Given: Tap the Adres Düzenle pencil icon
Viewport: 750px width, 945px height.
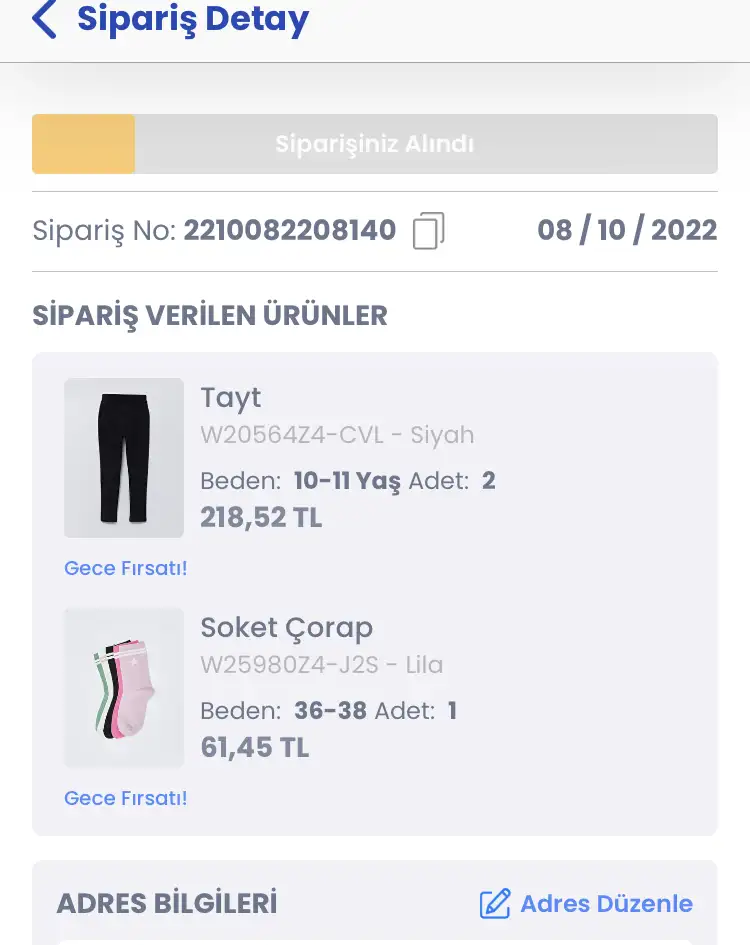Looking at the screenshot, I should pyautogui.click(x=495, y=903).
